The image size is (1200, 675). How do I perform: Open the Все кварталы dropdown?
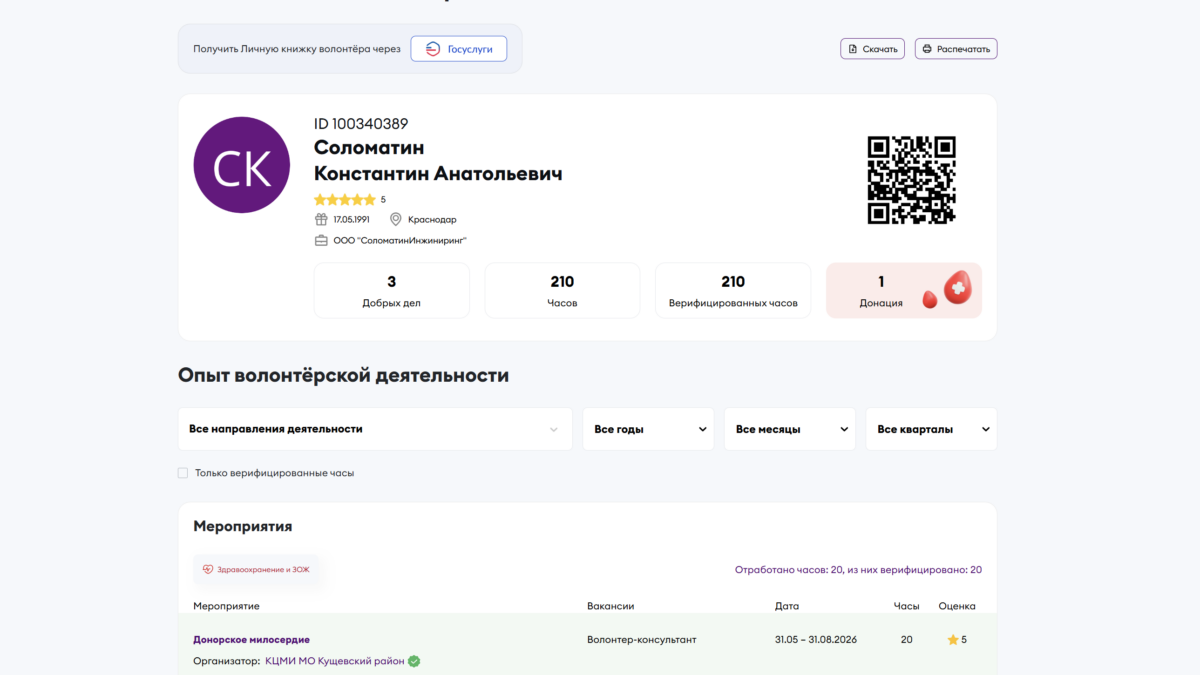[931, 429]
